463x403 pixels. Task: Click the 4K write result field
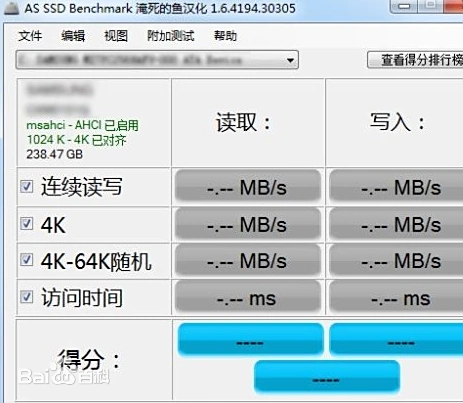click(396, 224)
